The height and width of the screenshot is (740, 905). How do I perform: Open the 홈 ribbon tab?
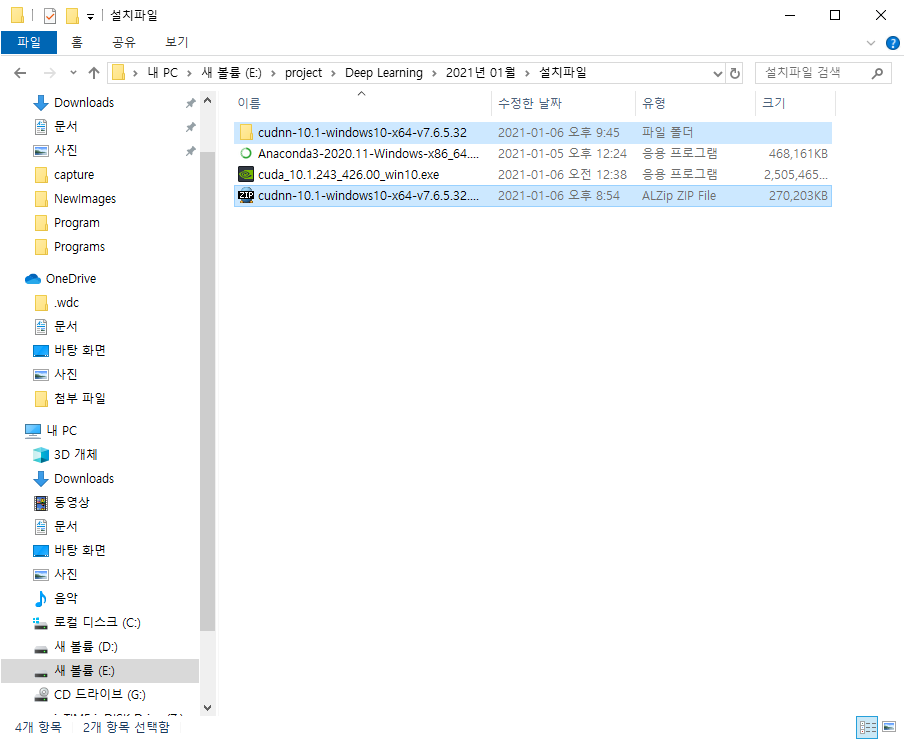[x=77, y=42]
